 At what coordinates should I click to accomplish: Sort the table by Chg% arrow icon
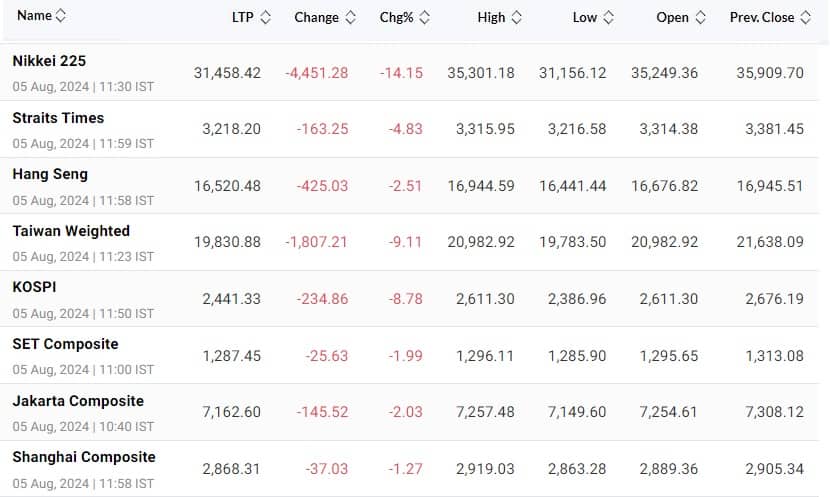click(425, 17)
